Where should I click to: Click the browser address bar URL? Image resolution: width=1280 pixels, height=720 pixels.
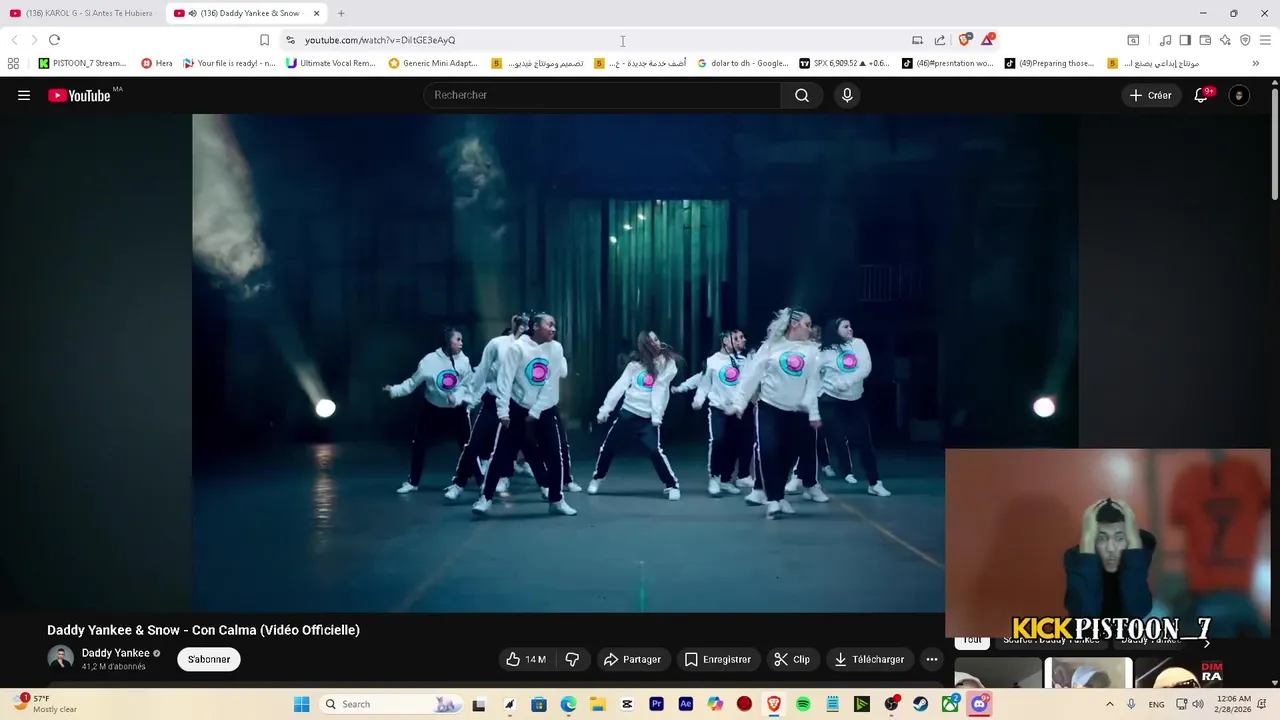click(x=380, y=40)
